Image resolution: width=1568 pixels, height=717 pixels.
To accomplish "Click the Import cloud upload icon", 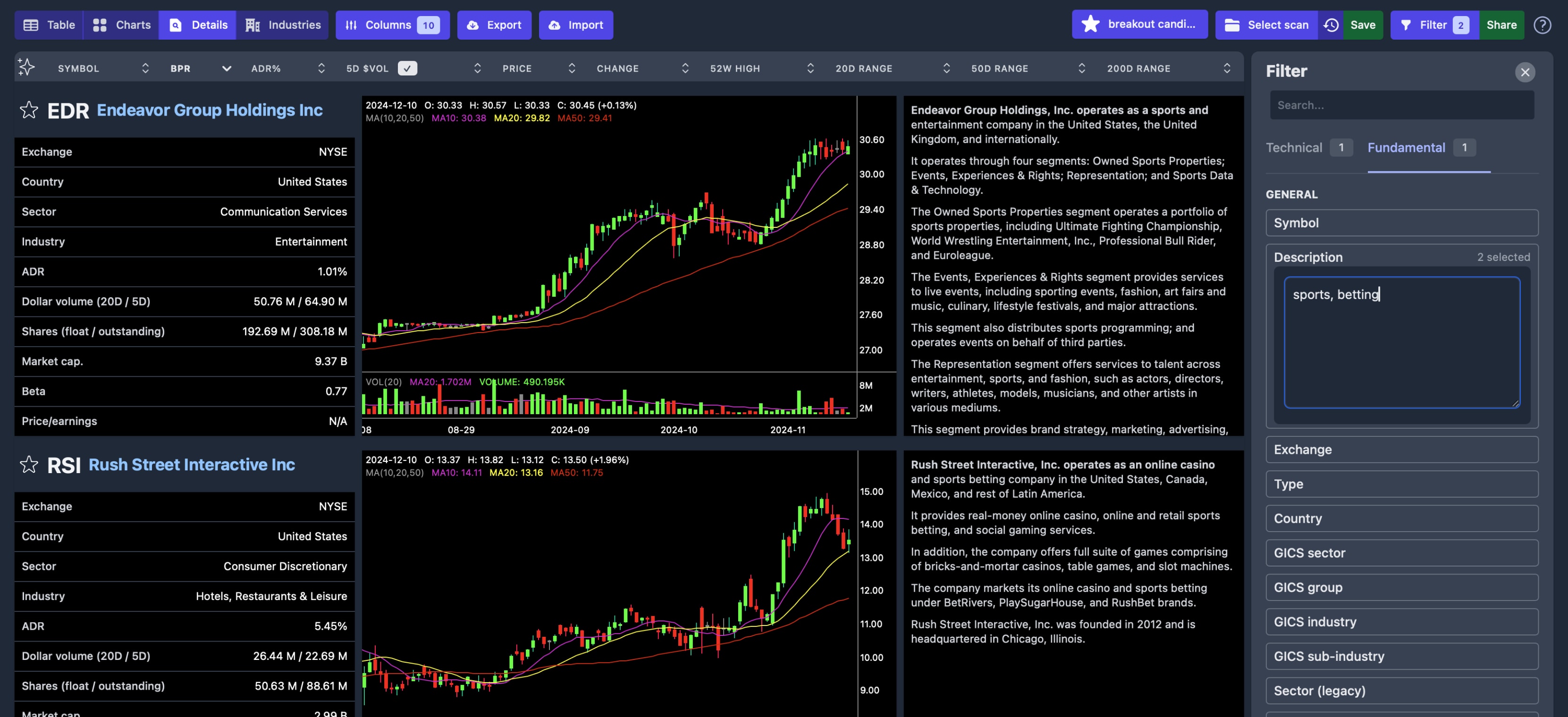I will pos(554,25).
